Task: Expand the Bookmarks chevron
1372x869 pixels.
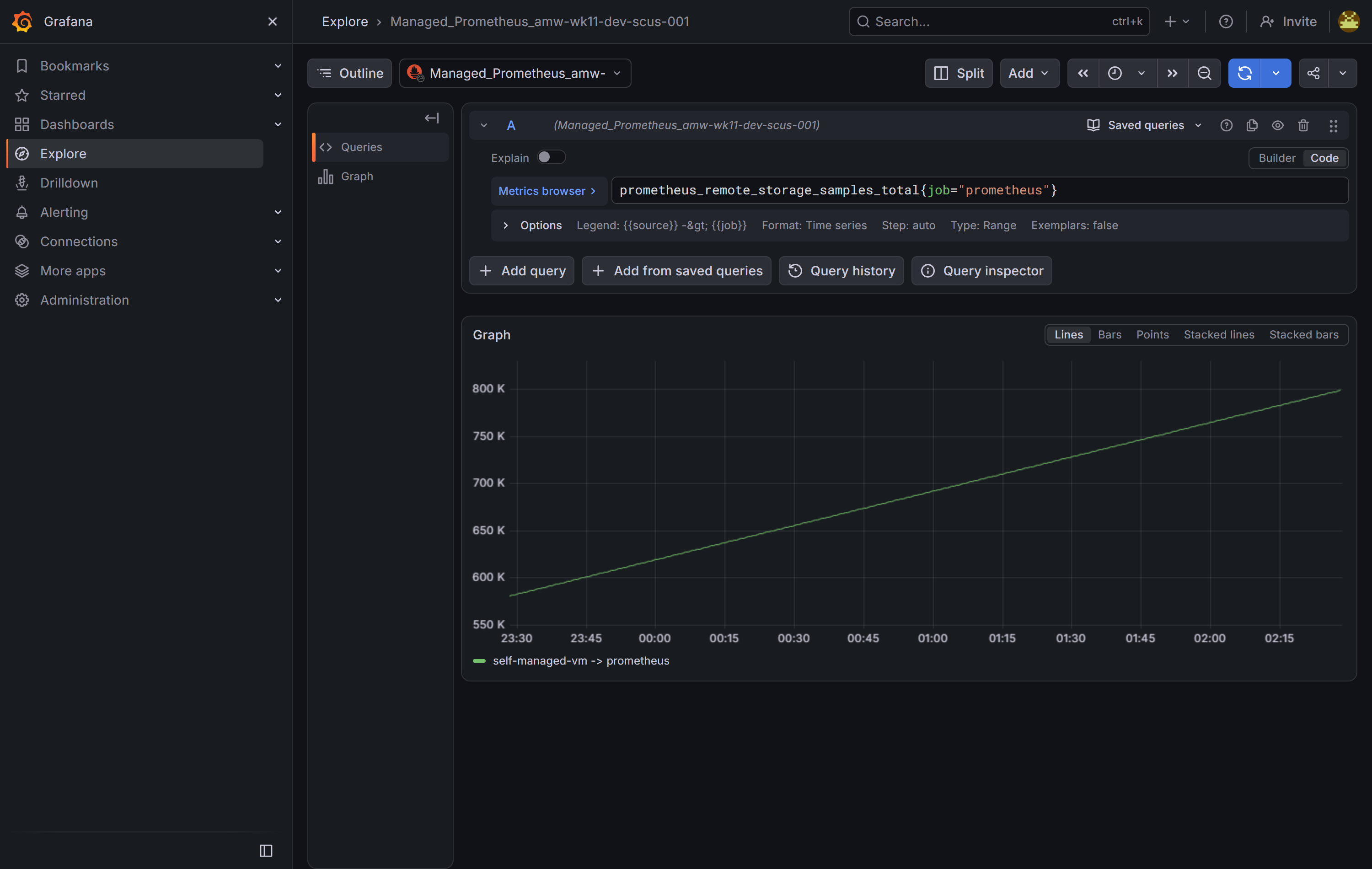Action: 278,66
